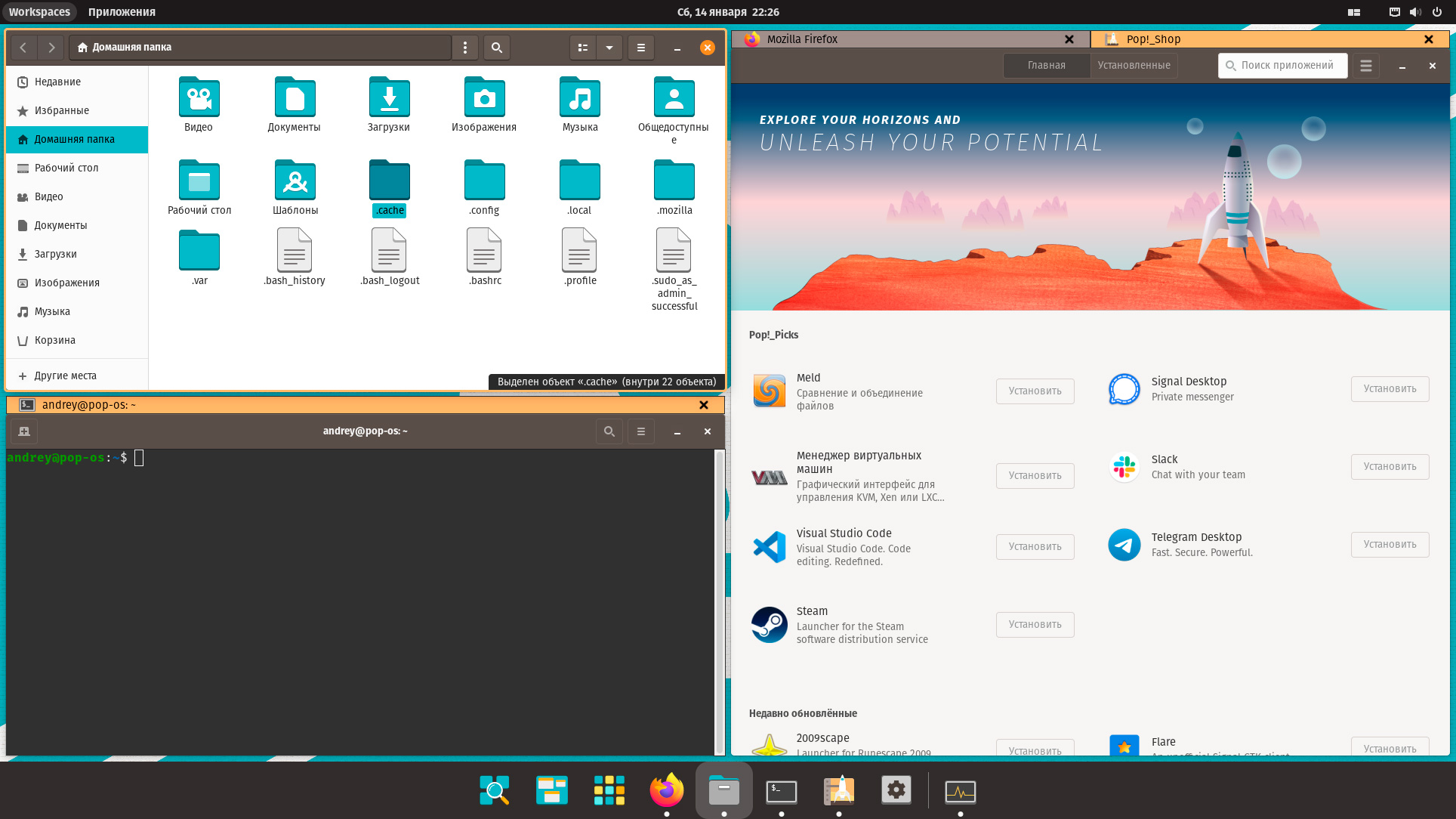This screenshot has width=1456, height=819.
Task: Open the Загрузки folder icon
Action: coord(389,98)
